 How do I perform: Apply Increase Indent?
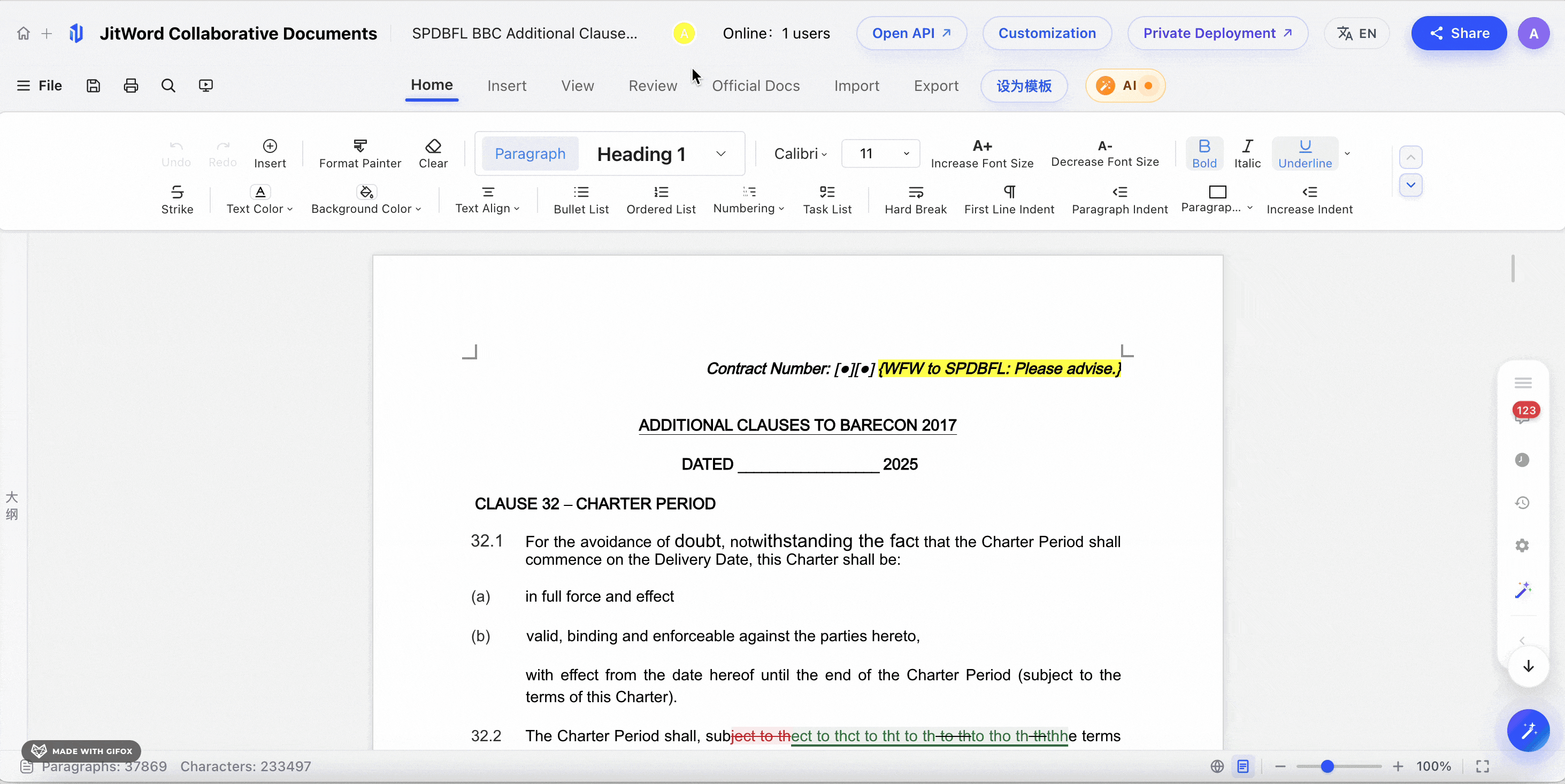(x=1309, y=200)
